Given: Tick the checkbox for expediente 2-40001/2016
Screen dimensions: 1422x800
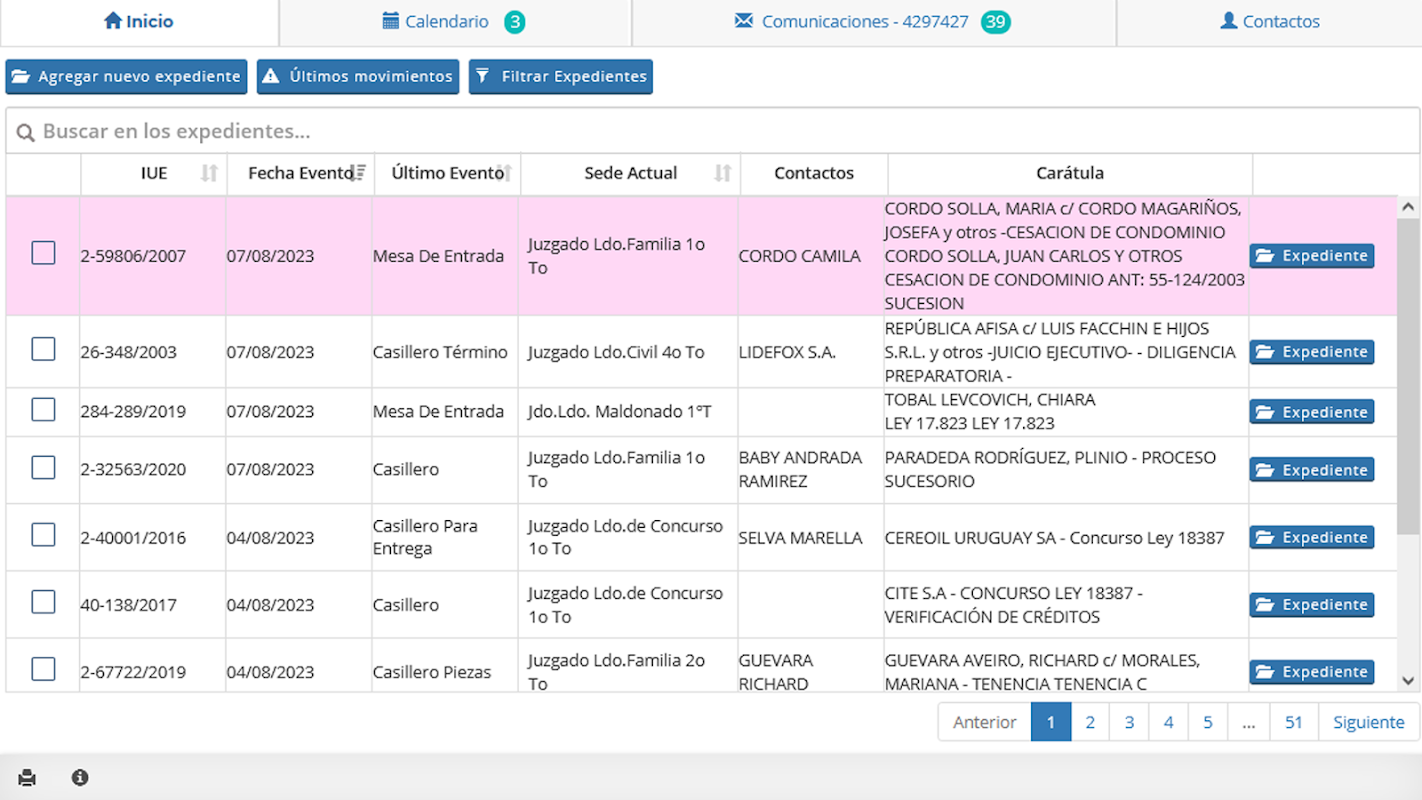Looking at the screenshot, I should coord(43,535).
